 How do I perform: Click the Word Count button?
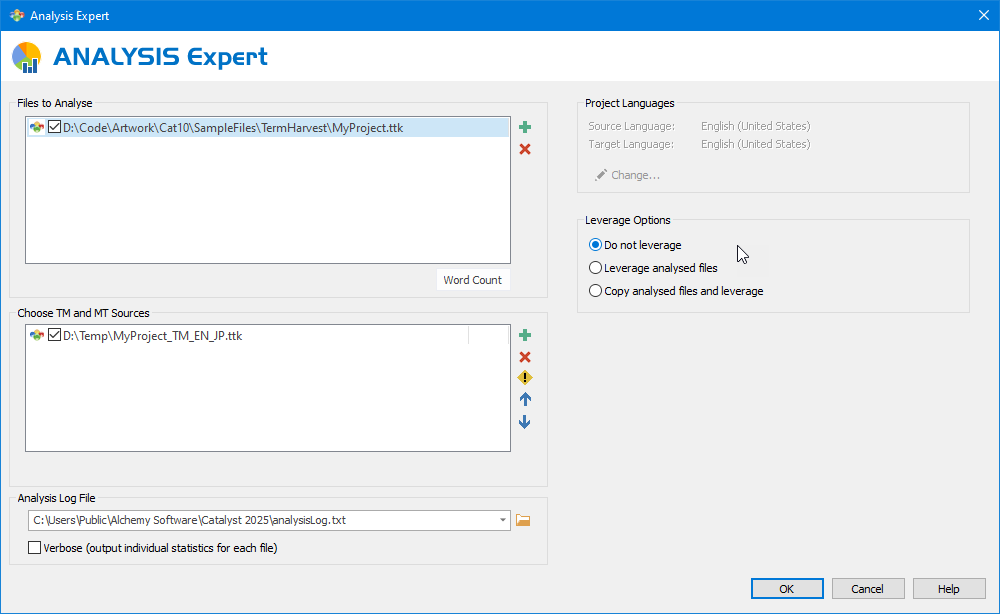click(x=472, y=280)
